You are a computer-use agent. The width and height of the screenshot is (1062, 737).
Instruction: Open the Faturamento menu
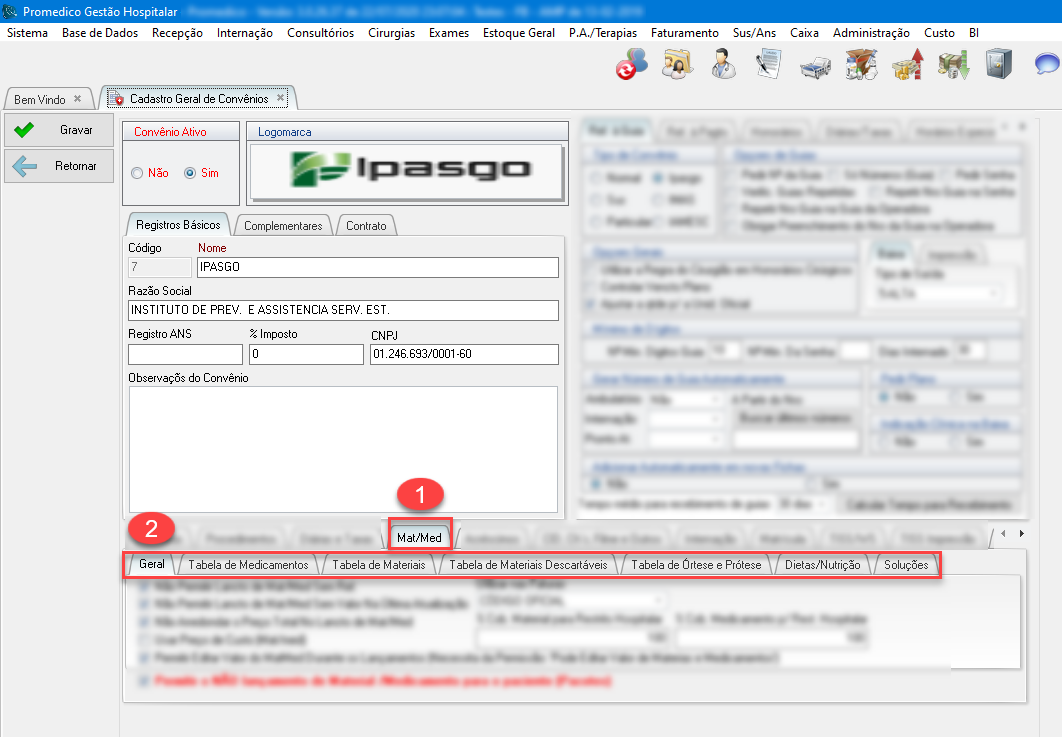(x=684, y=33)
